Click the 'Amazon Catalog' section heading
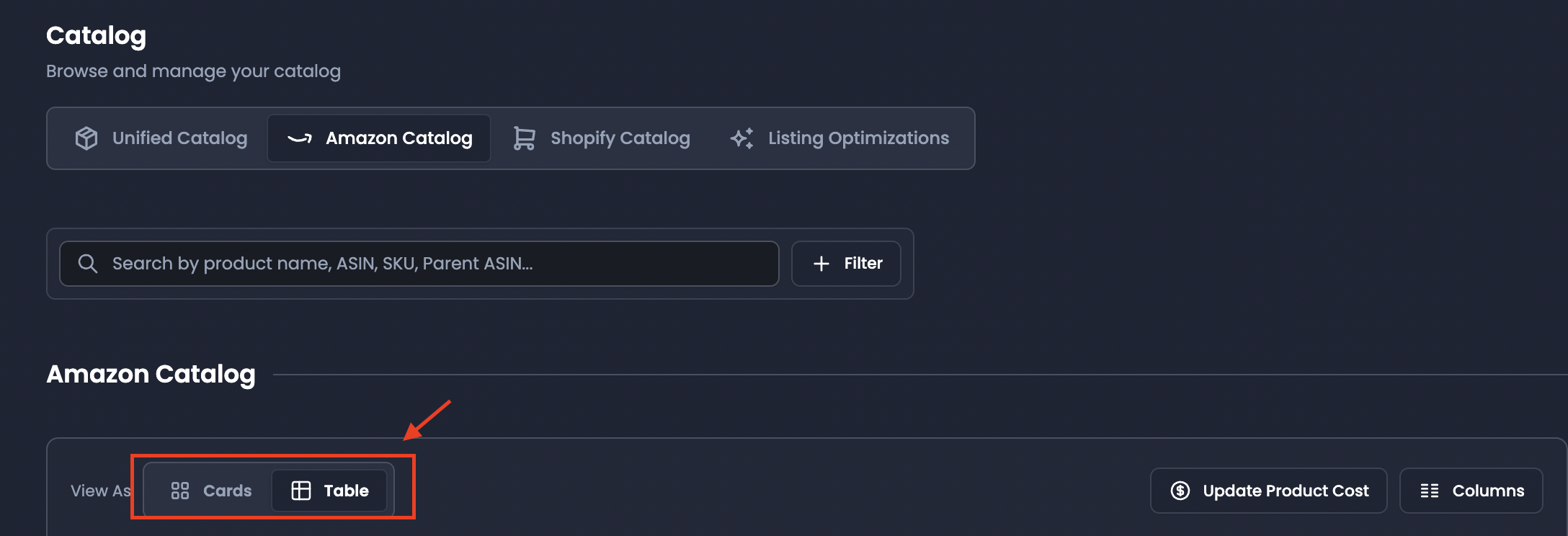The image size is (1568, 536). click(x=151, y=375)
